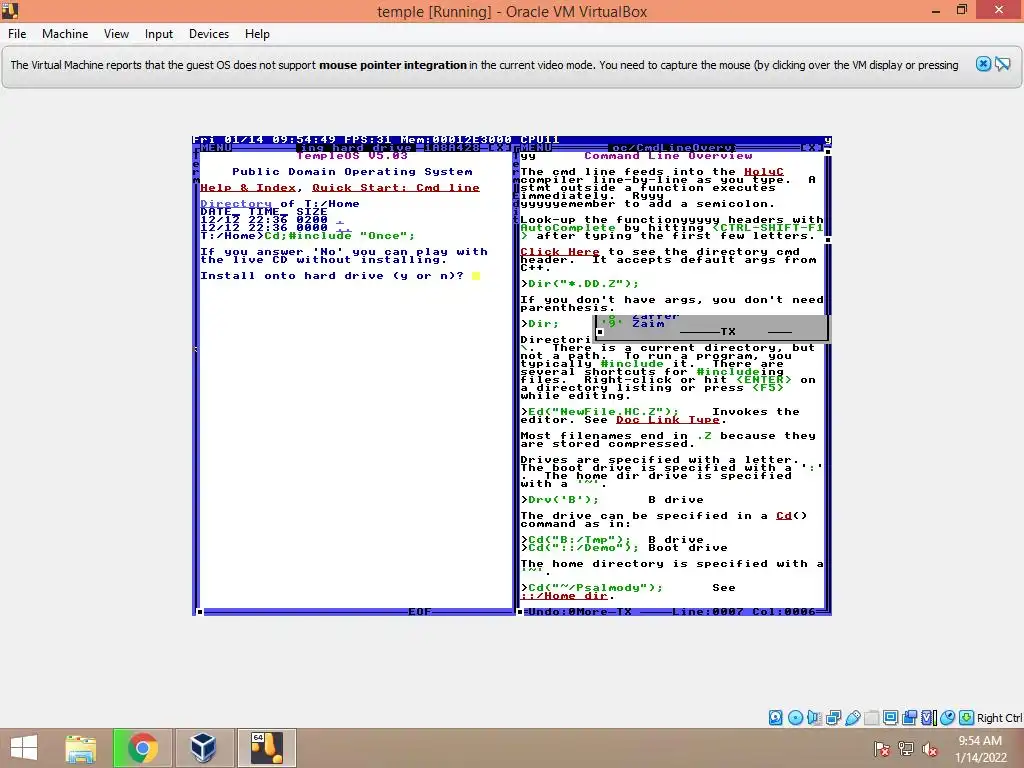The image size is (1024, 768).
Task: Click the Dir("*.DD.Z"); command example
Action: point(583,284)
